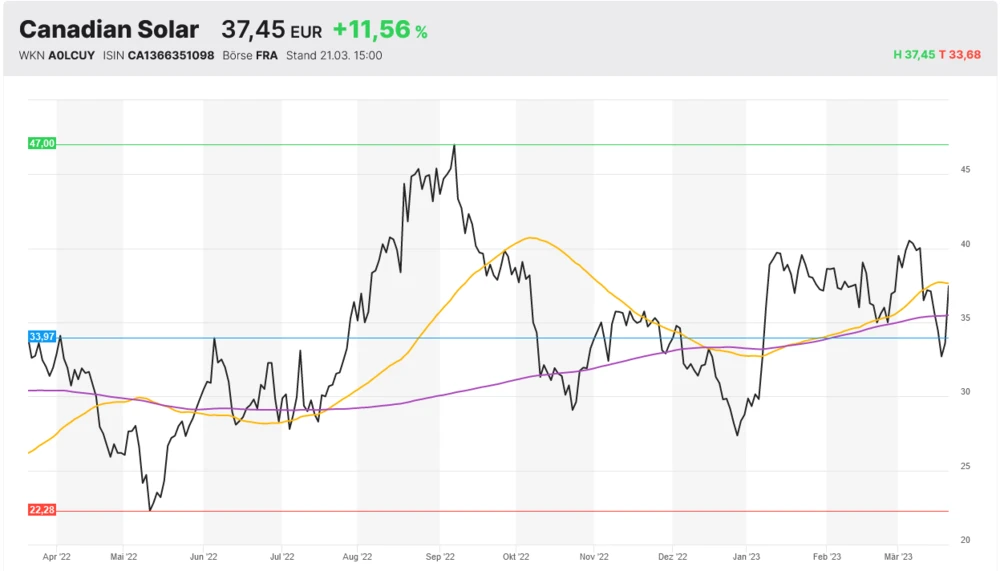Click the red 22,28 low price label

point(42,510)
